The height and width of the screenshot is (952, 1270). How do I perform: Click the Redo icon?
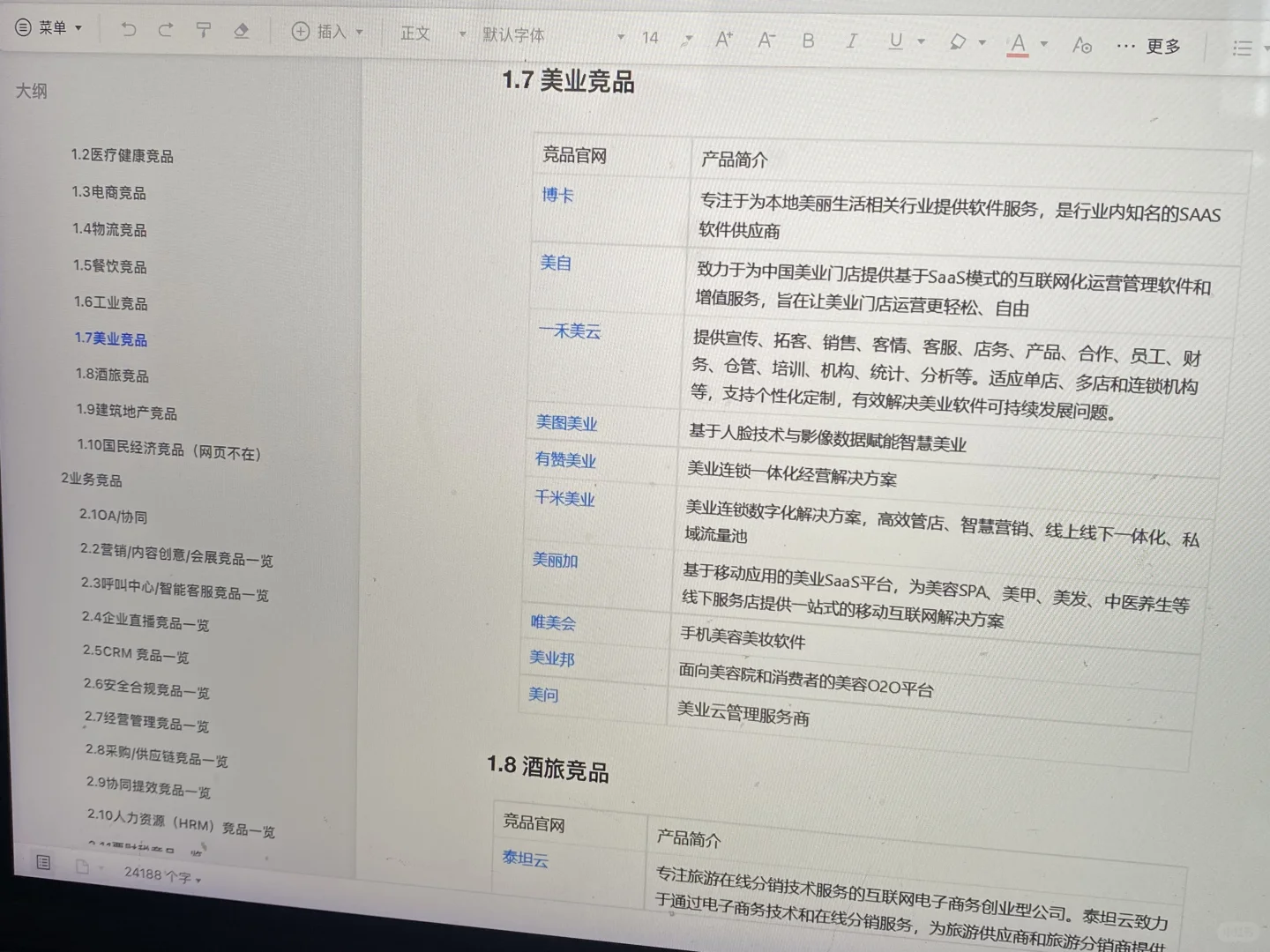(x=166, y=29)
